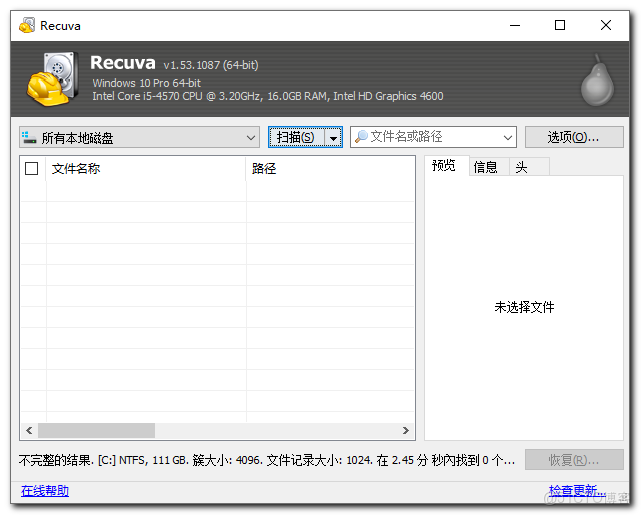Maximize the Recuva window
The height and width of the screenshot is (515, 641).
pyautogui.click(x=560, y=25)
